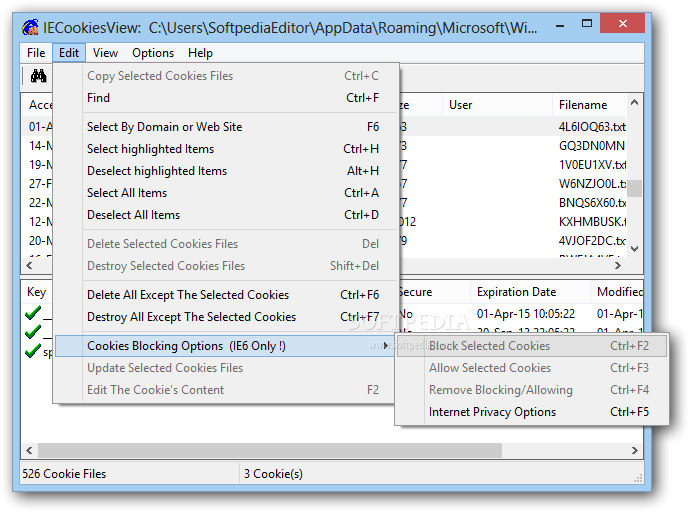Open Internet Privacy Options
690x512 pixels.
click(532, 412)
